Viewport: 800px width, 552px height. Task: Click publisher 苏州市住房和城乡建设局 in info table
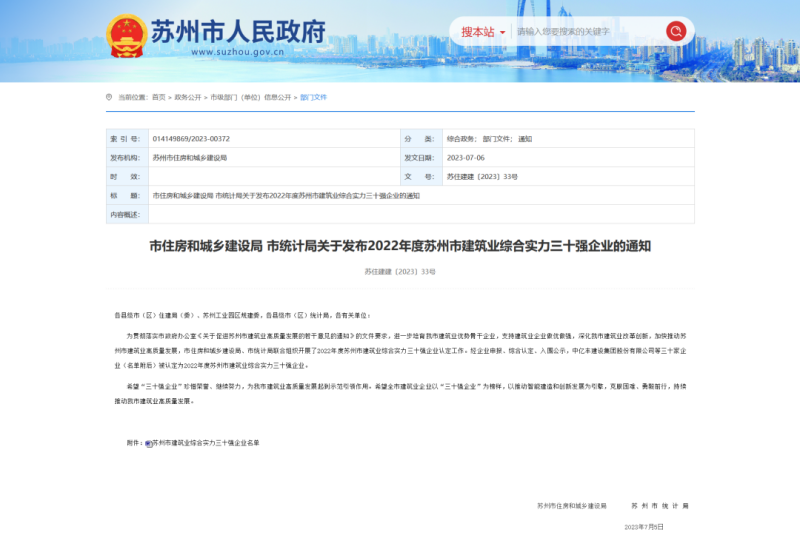(x=190, y=158)
